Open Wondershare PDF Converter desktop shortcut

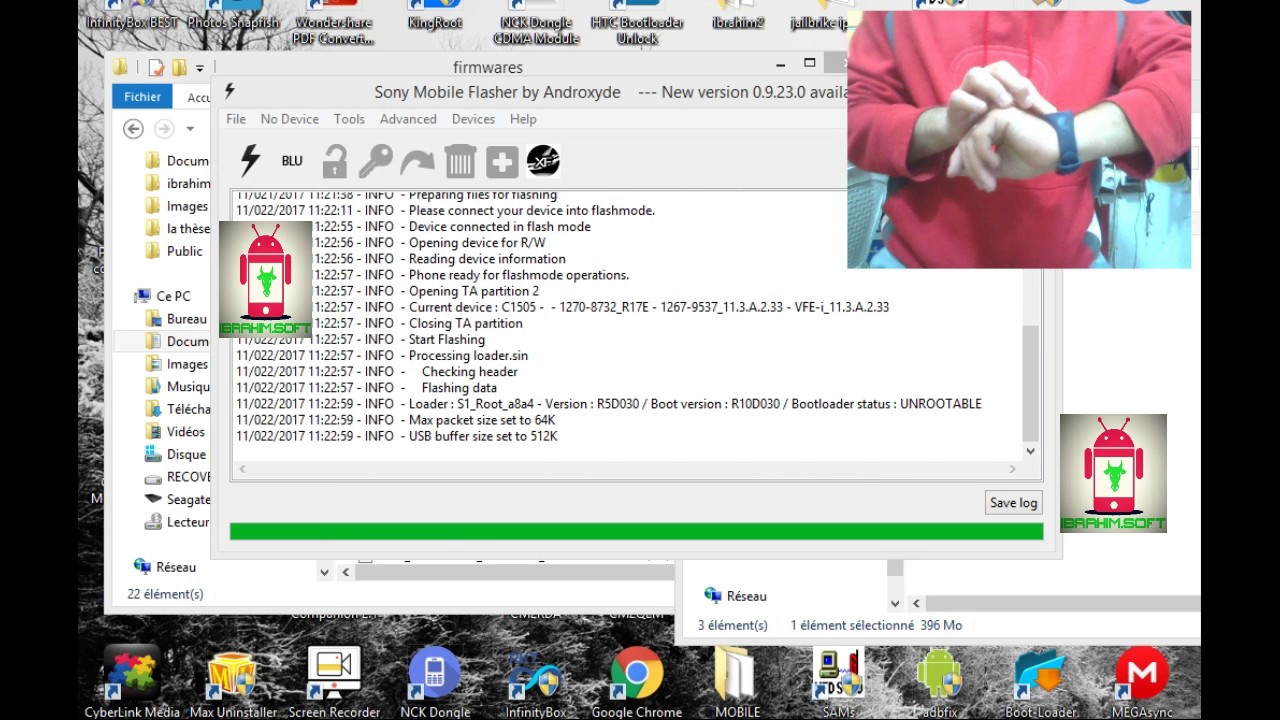(x=333, y=24)
